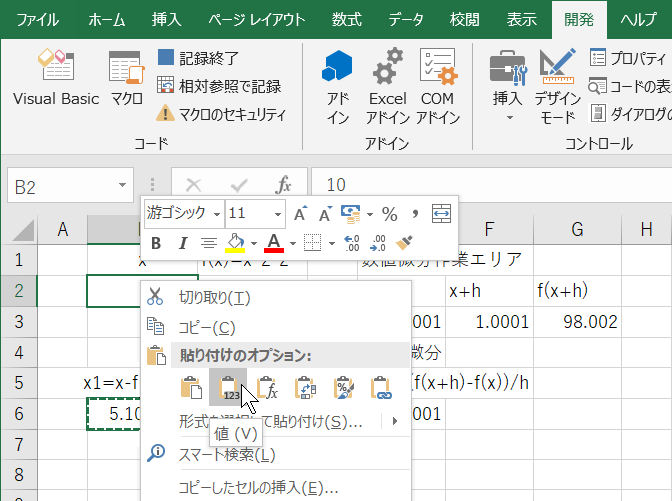Click the formula bar showing 10
The image size is (672, 501).
492,185
